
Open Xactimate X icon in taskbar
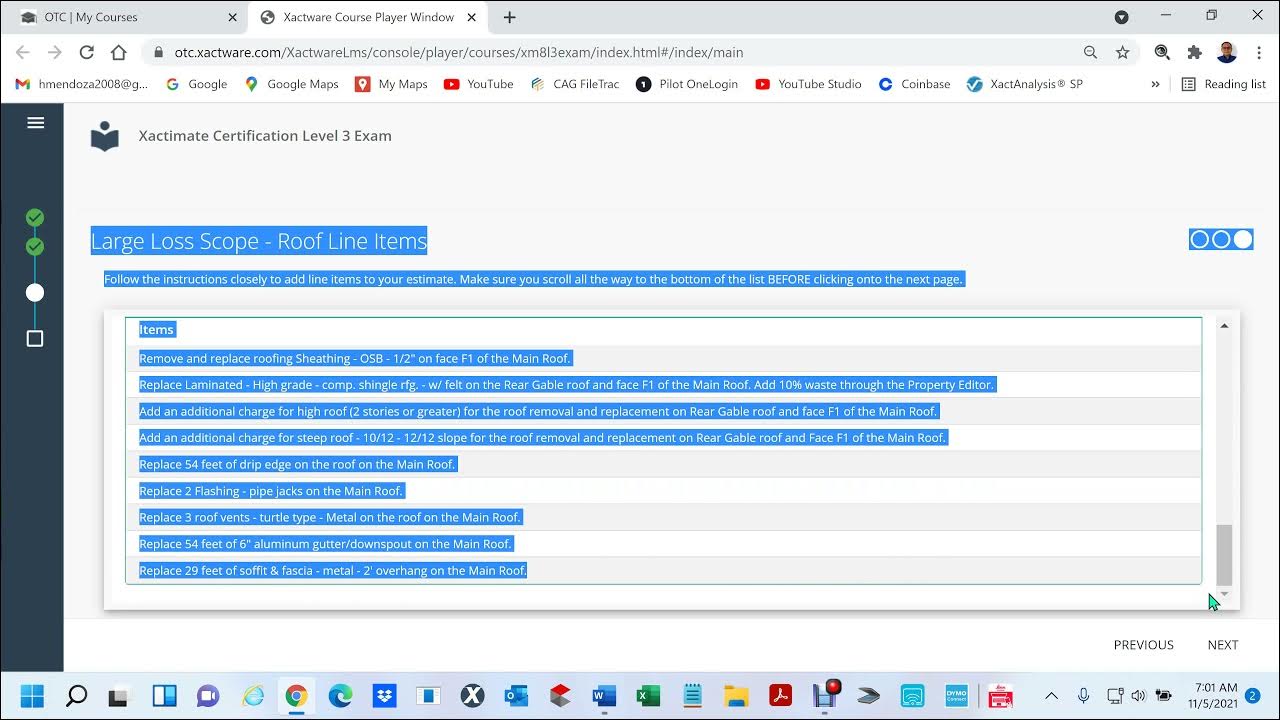(472, 695)
